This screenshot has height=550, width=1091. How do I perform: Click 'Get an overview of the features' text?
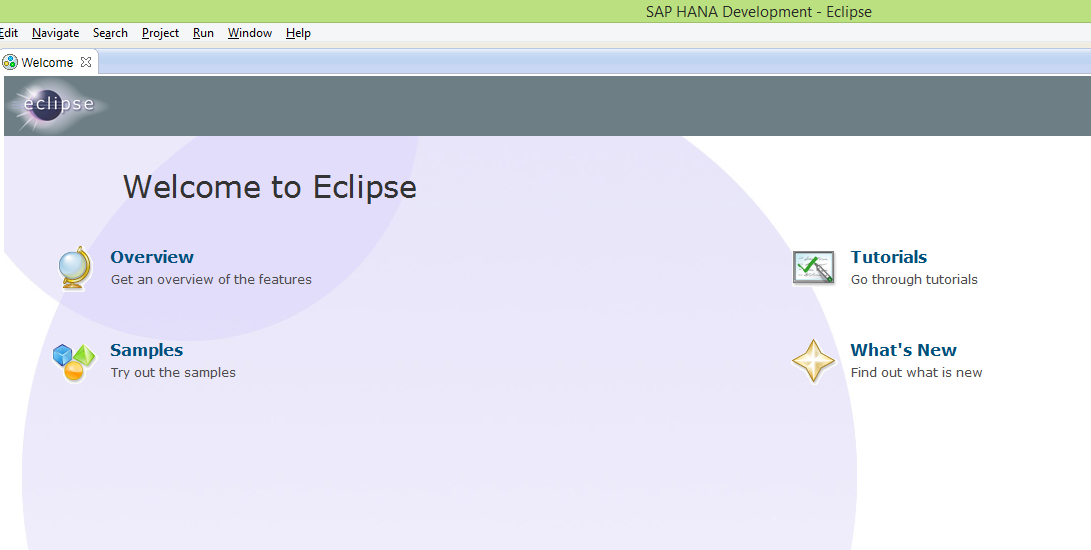pyautogui.click(x=211, y=280)
